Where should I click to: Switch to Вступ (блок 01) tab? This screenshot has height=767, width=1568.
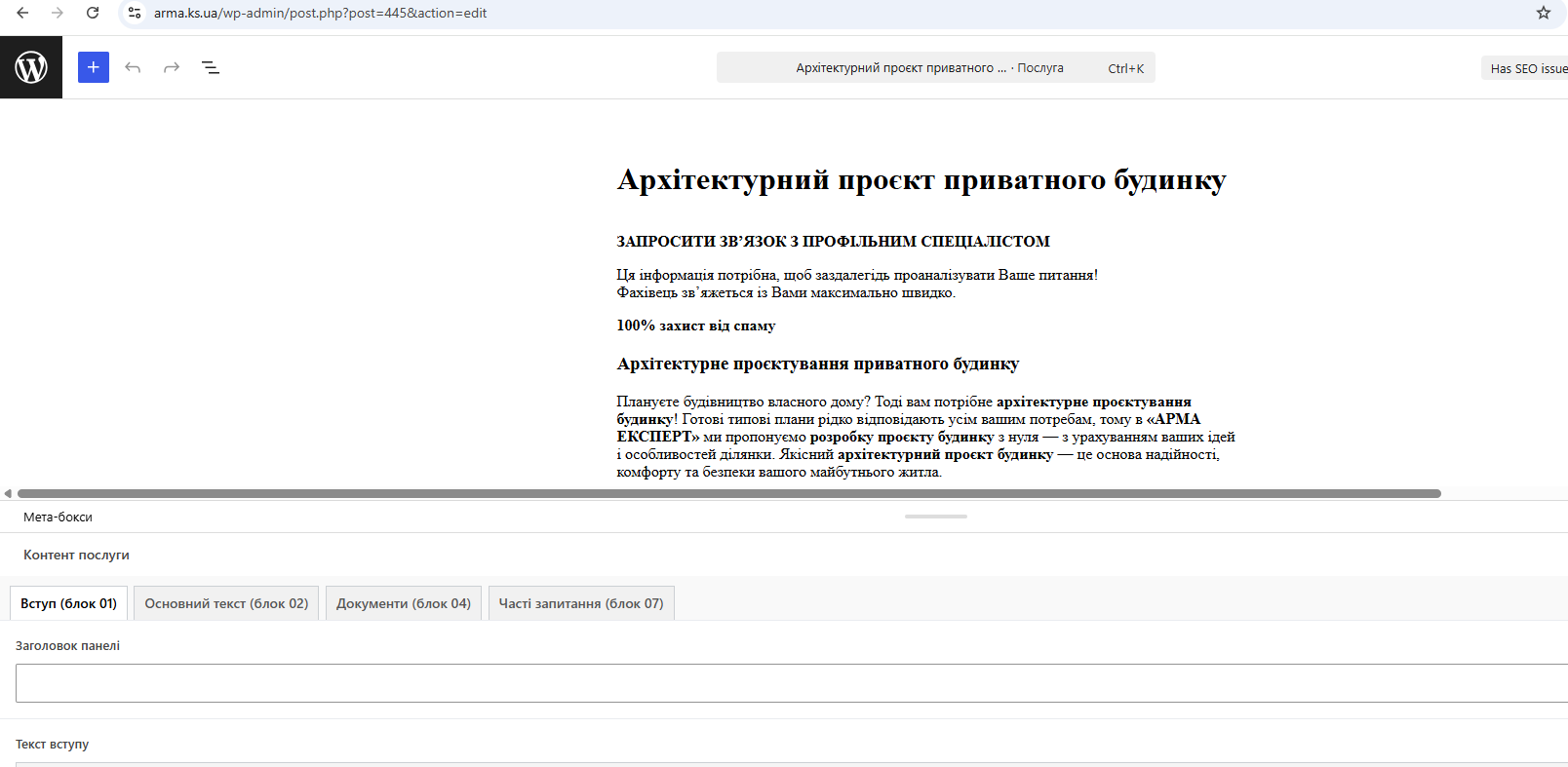click(68, 603)
